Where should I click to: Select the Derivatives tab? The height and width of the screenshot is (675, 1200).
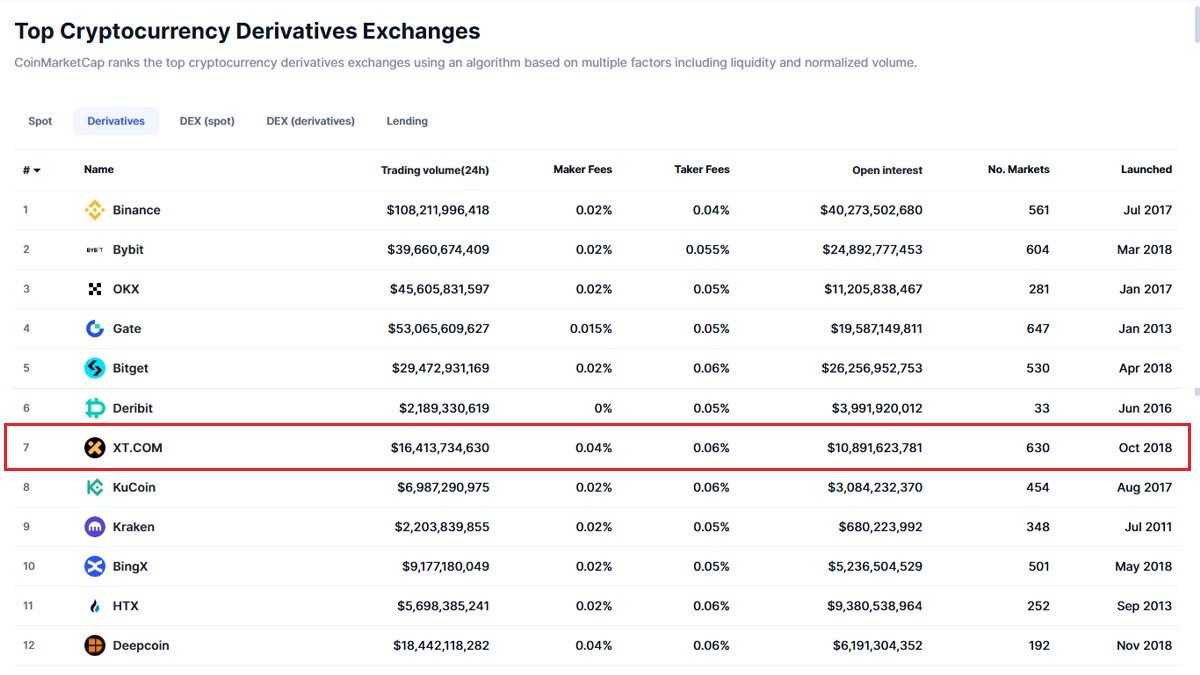[x=116, y=121]
